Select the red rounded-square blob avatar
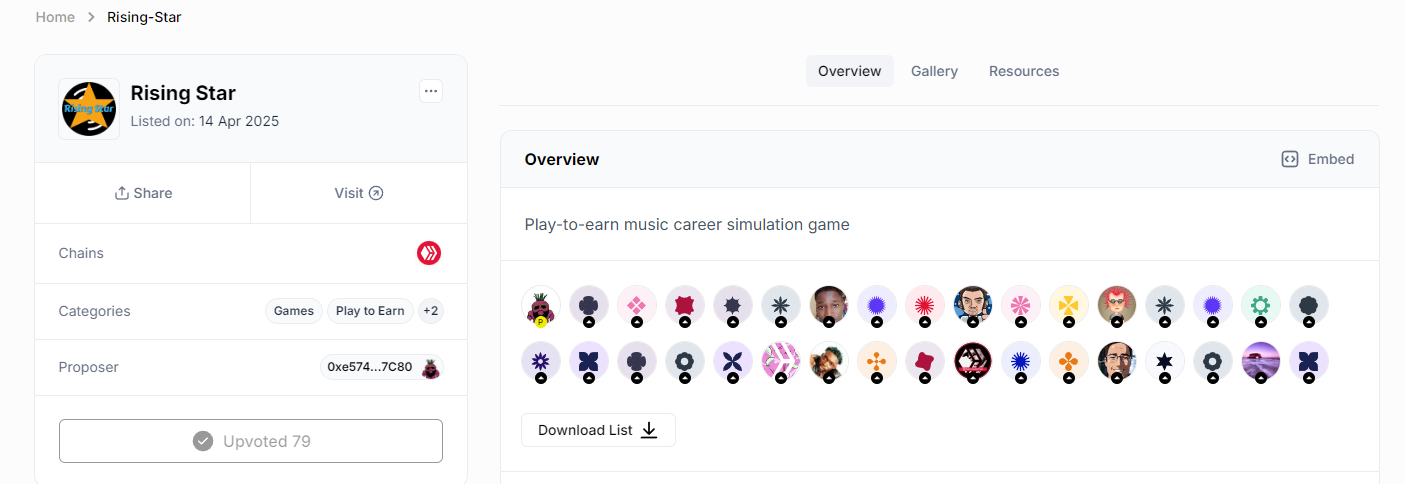 925,361
